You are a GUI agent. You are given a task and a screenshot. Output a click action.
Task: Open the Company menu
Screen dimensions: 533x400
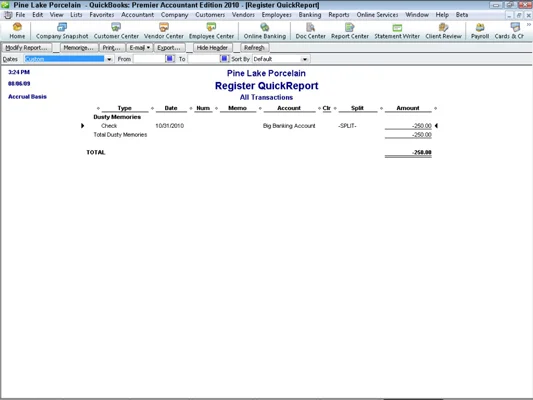coord(174,15)
